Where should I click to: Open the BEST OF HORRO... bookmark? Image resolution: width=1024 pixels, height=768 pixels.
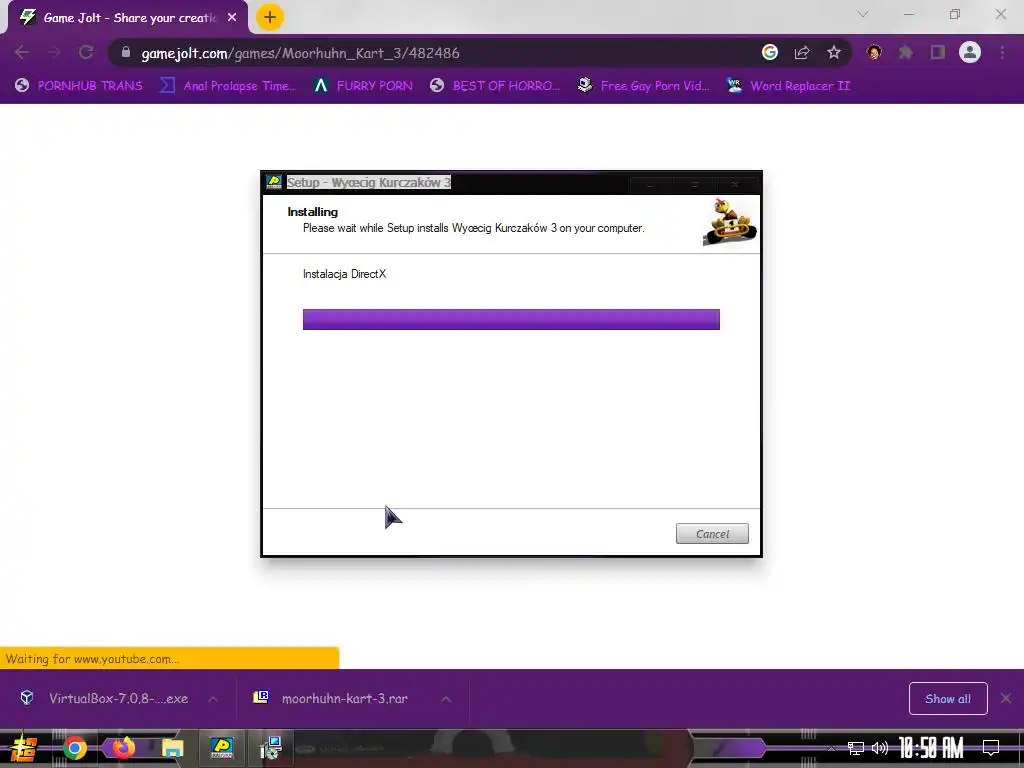[x=495, y=86]
